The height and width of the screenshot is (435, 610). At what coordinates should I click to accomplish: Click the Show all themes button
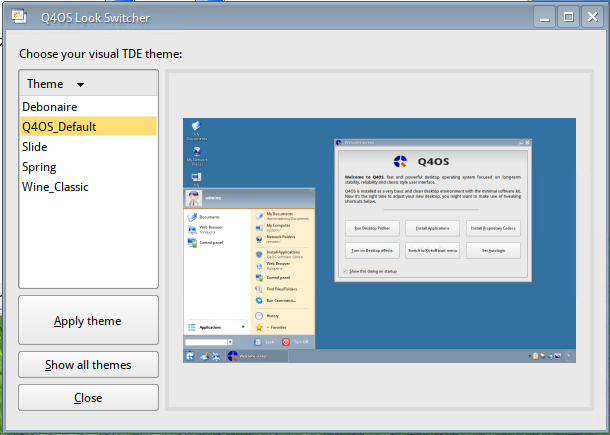click(88, 365)
